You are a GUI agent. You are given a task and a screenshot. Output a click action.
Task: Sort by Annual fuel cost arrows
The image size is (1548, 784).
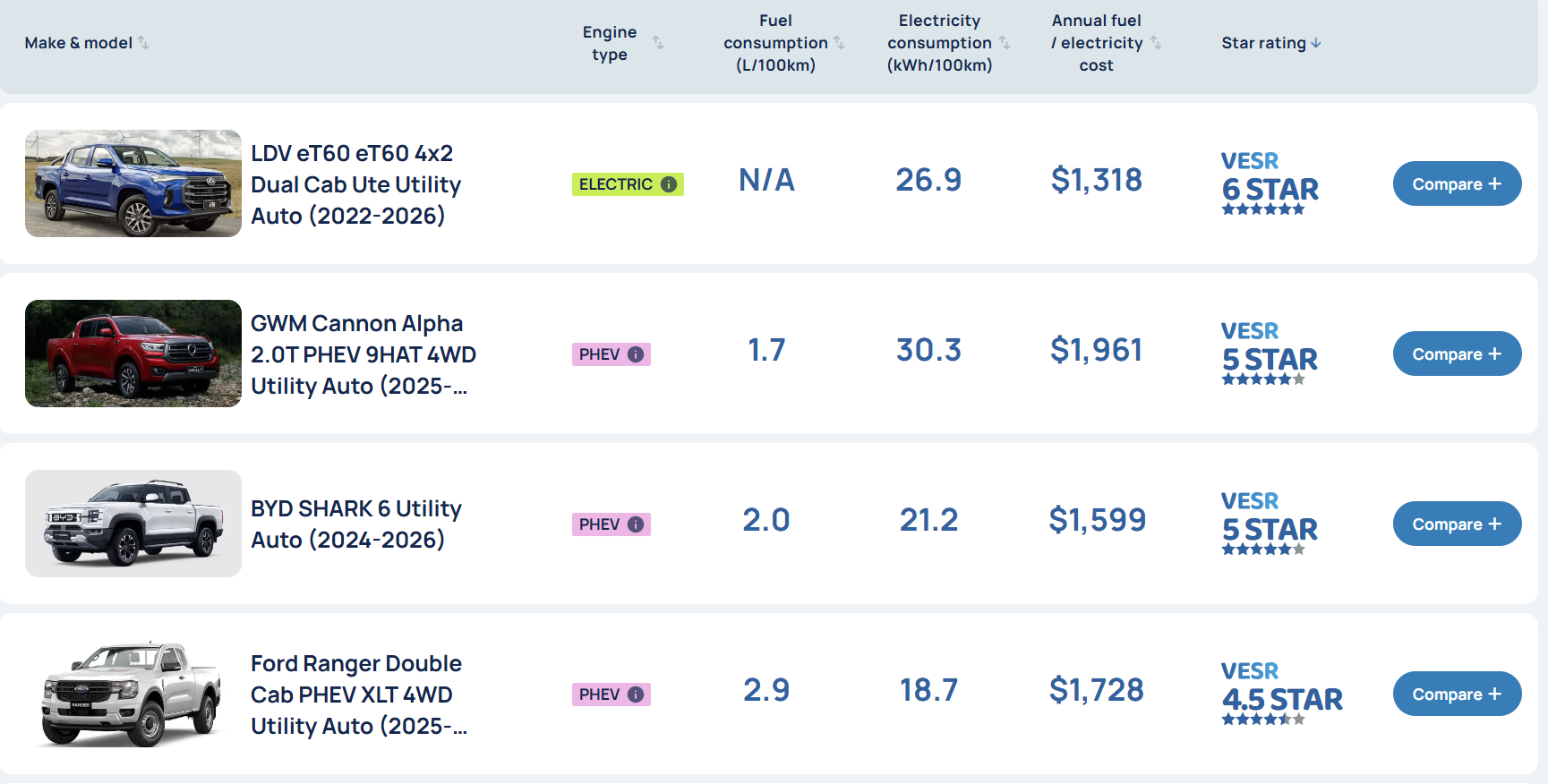(1156, 43)
